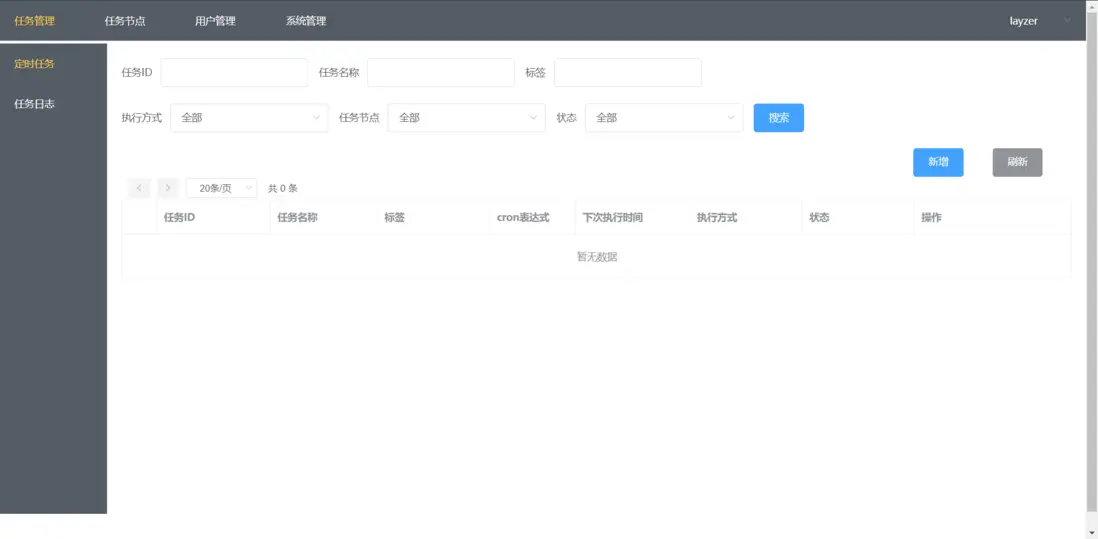Expand the 执行方式 dropdown
The width and height of the screenshot is (1098, 539).
(249, 118)
